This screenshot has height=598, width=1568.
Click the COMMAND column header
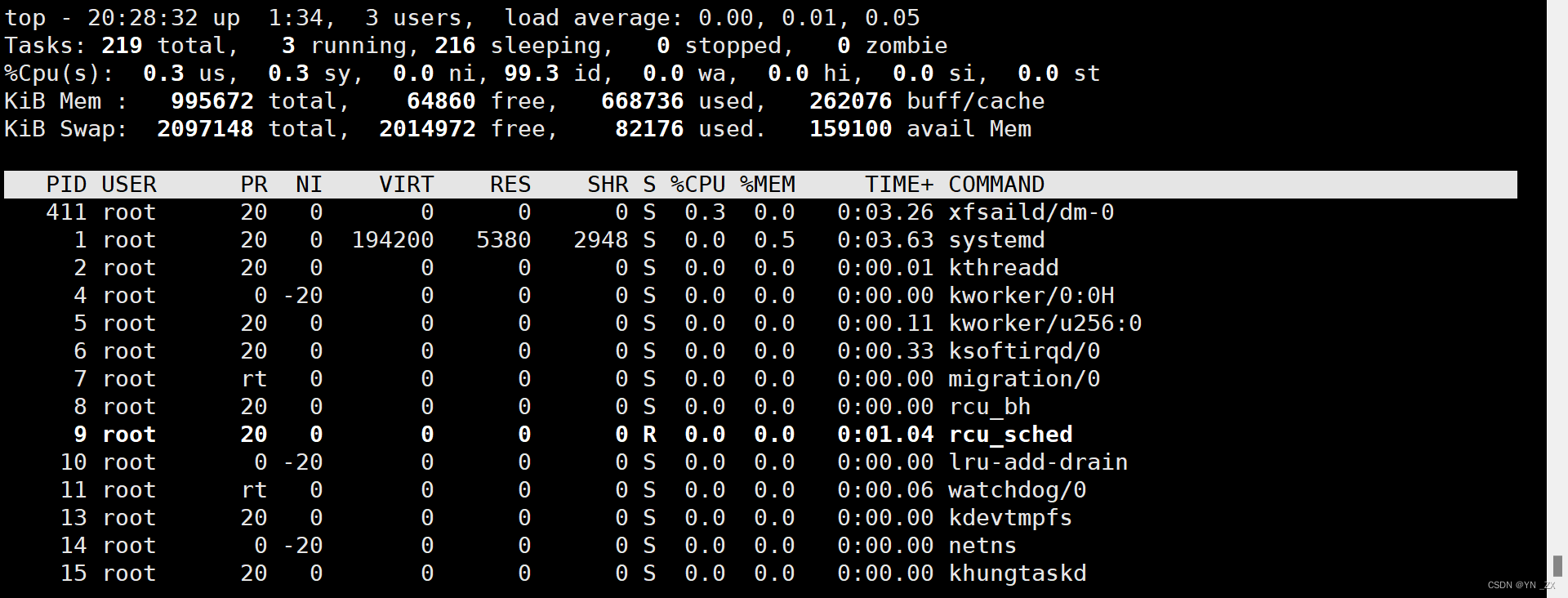click(996, 185)
